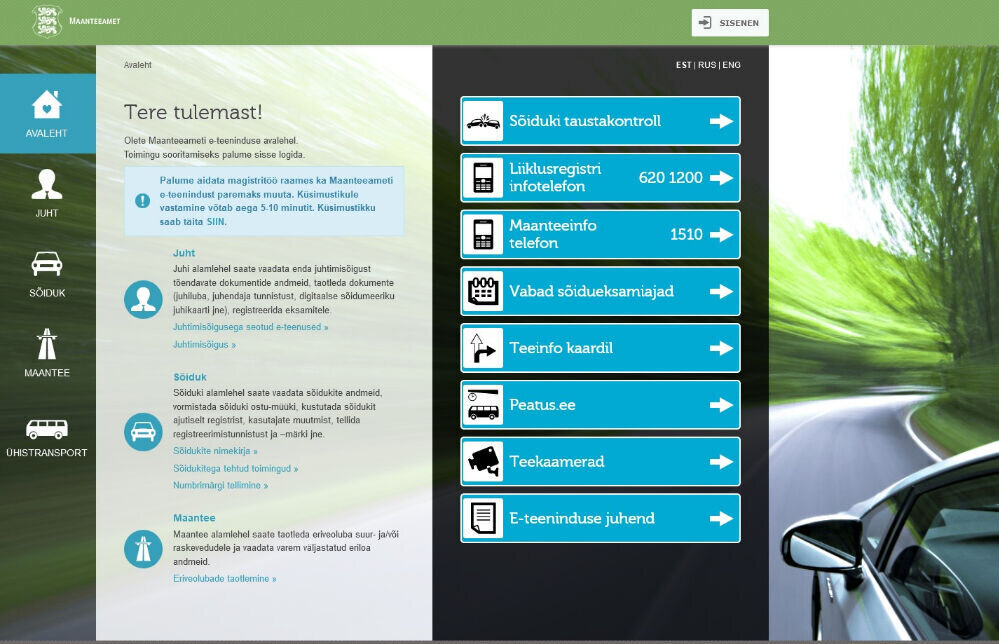
Task: Click the round road icon beside Maantee section
Action: (x=143, y=549)
